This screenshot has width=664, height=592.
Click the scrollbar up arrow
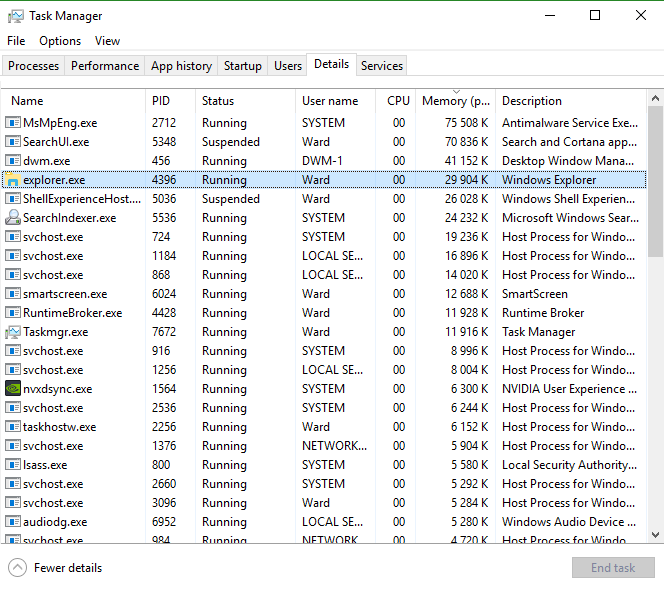(x=656, y=98)
